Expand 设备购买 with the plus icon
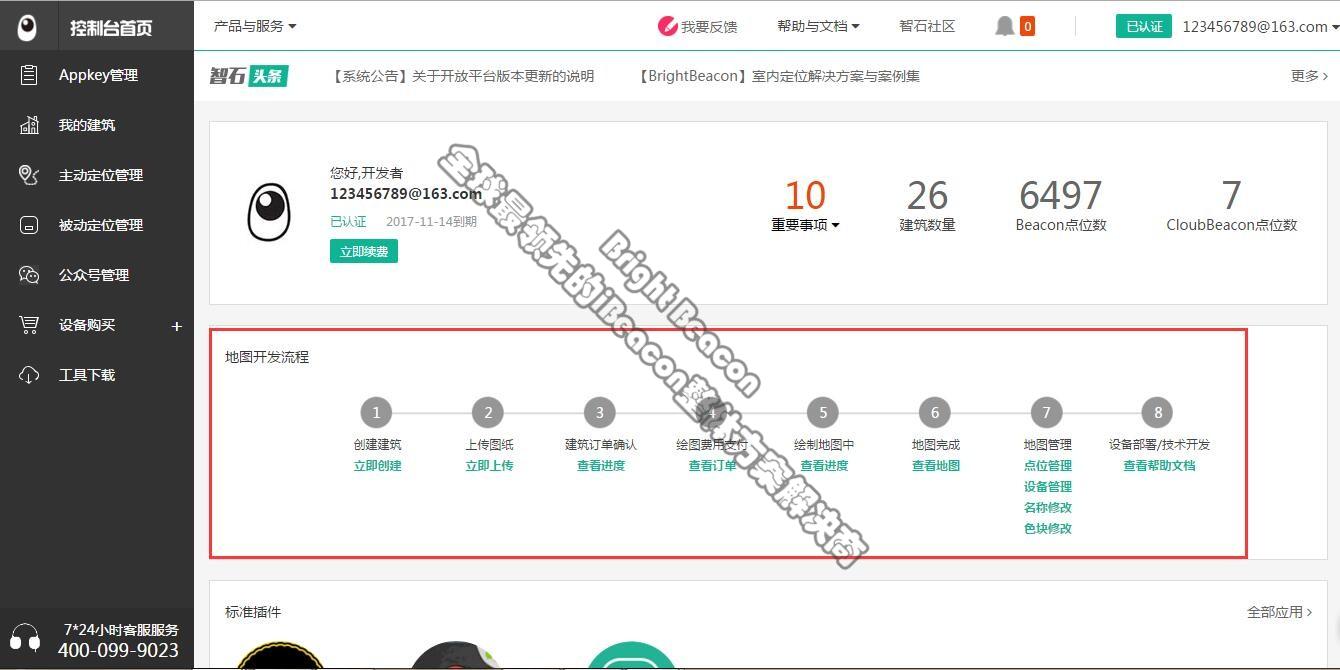The width and height of the screenshot is (1340, 670). pyautogui.click(x=177, y=326)
